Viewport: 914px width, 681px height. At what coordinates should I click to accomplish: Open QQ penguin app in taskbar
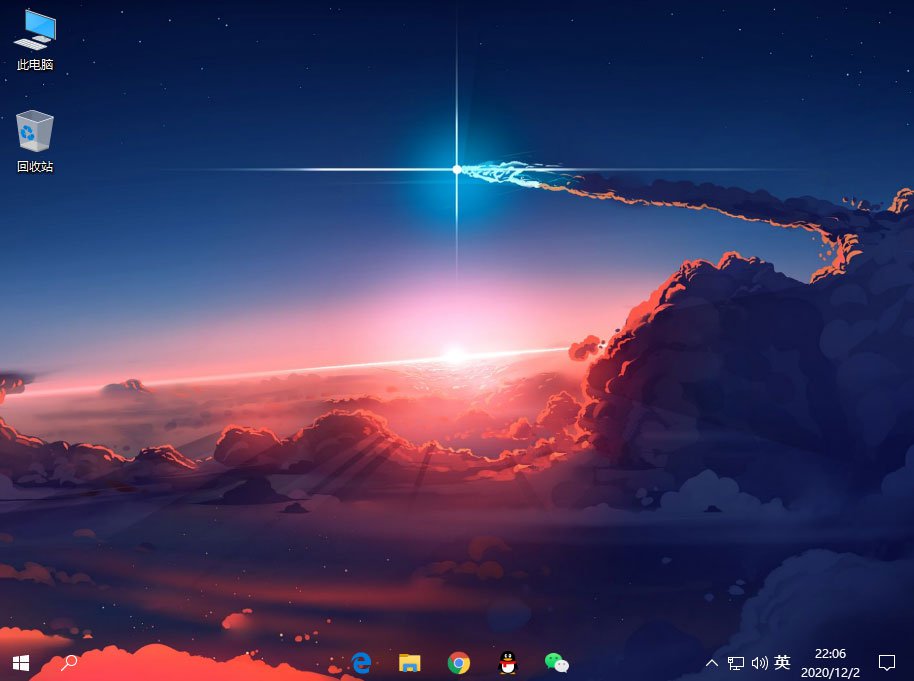coord(508,663)
